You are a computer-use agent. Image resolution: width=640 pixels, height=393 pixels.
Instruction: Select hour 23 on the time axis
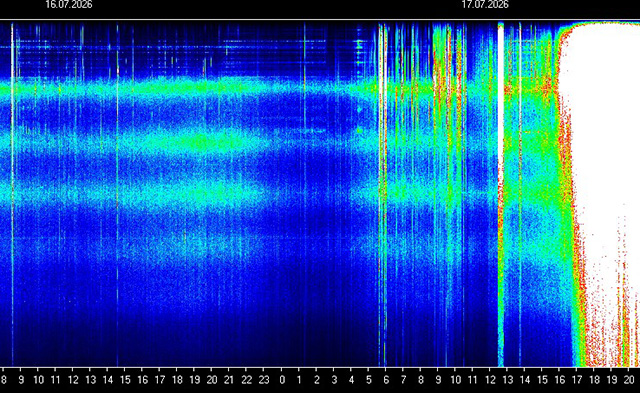tap(264, 380)
